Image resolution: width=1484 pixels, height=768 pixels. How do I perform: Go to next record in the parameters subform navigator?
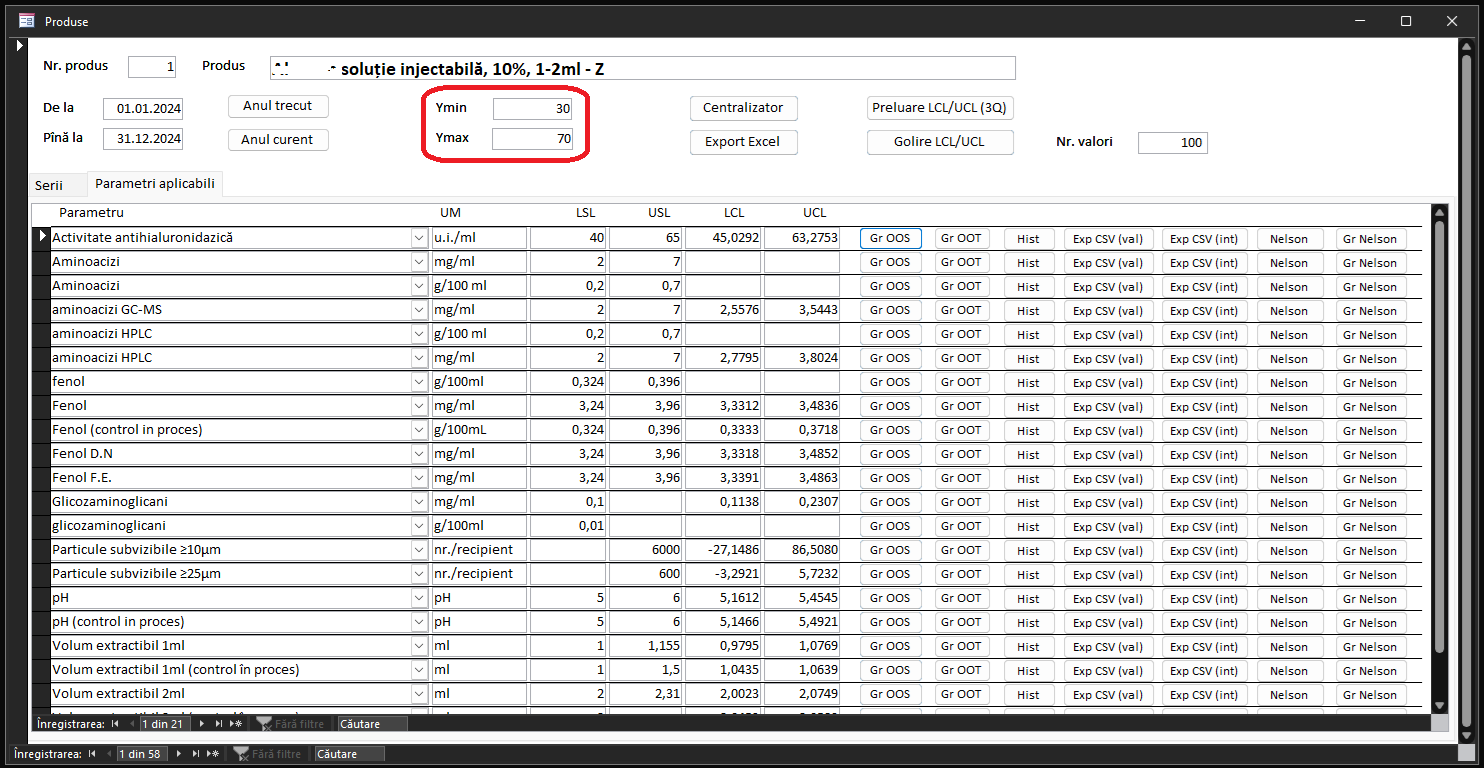[x=203, y=723]
